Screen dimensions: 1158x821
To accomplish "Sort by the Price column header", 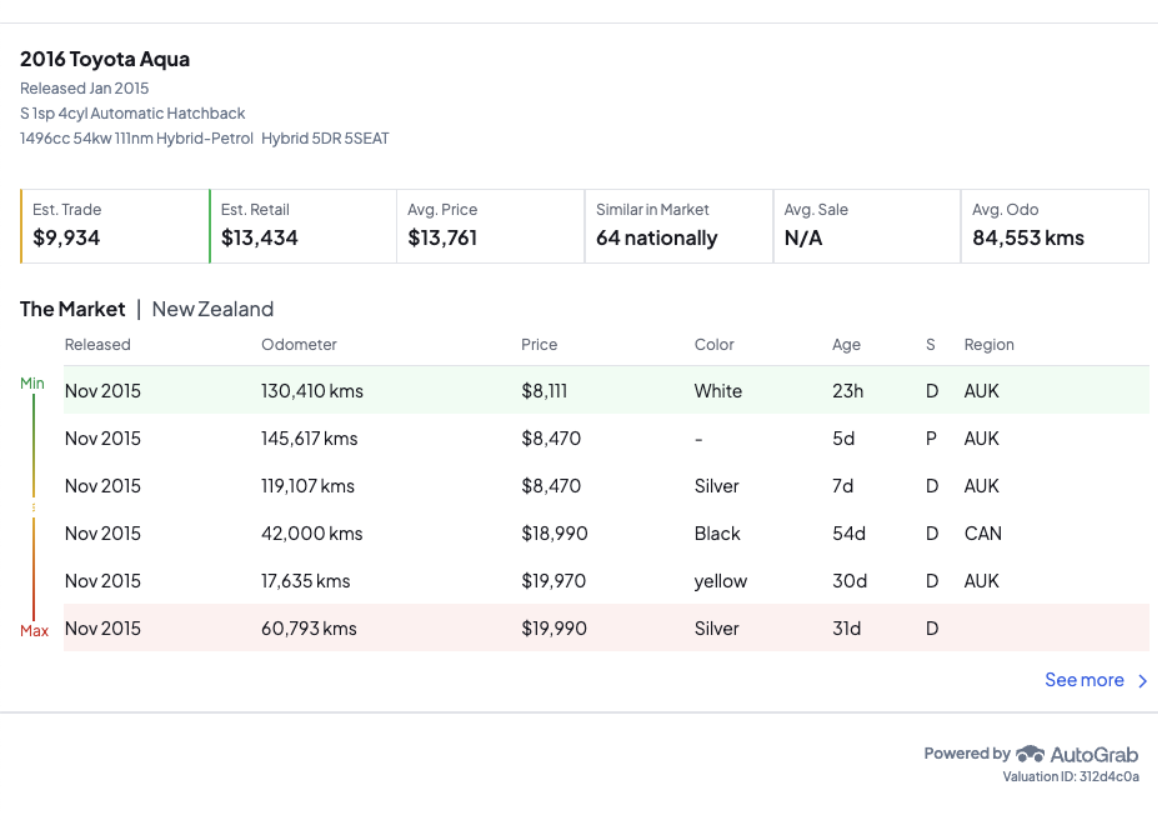I will 539,345.
